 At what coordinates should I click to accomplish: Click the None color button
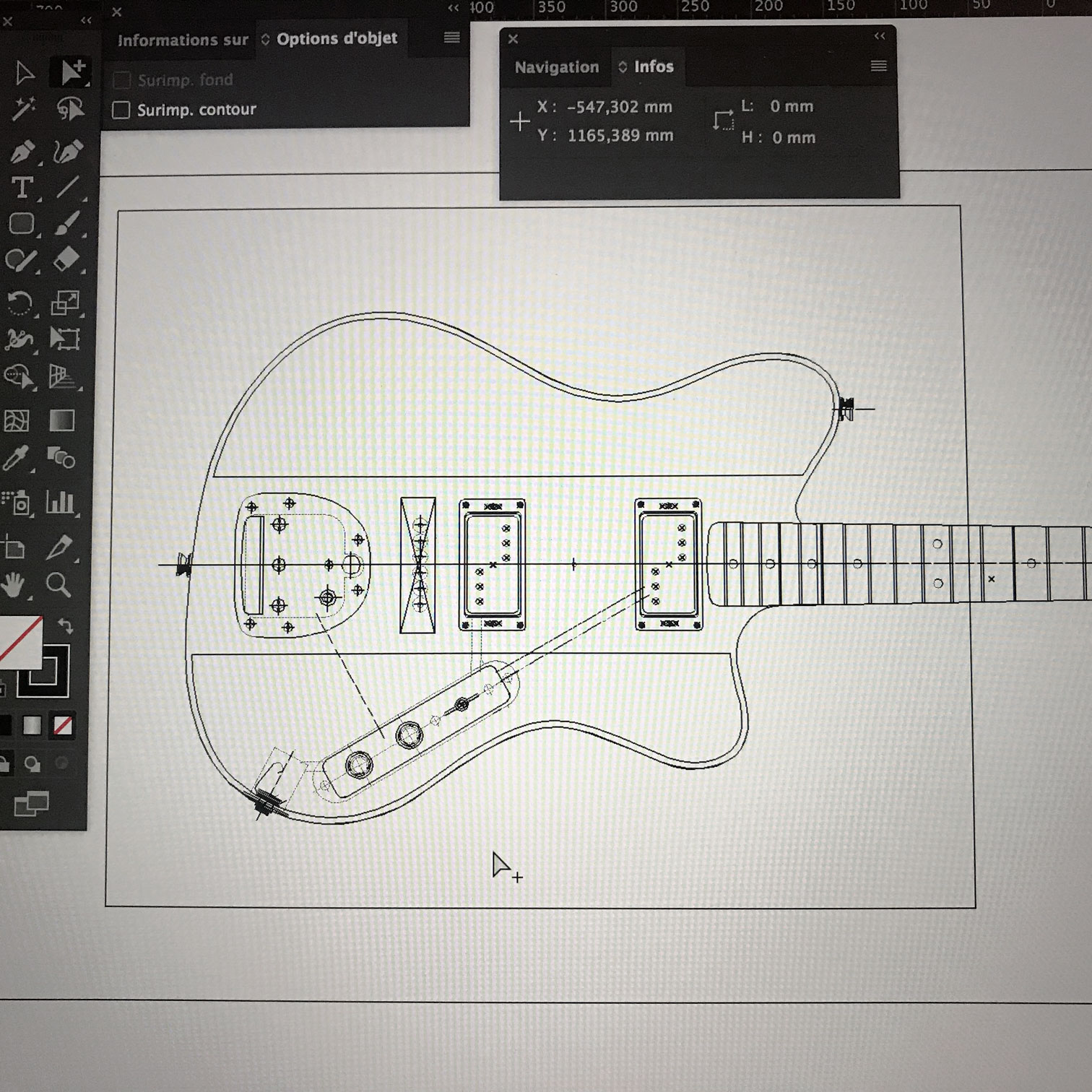click(64, 726)
